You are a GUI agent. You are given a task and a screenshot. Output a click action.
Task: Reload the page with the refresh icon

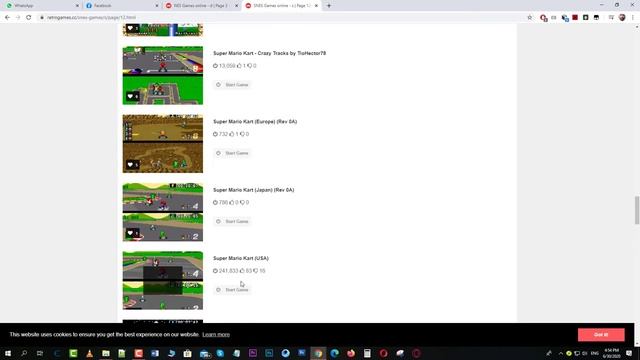pos(29,18)
